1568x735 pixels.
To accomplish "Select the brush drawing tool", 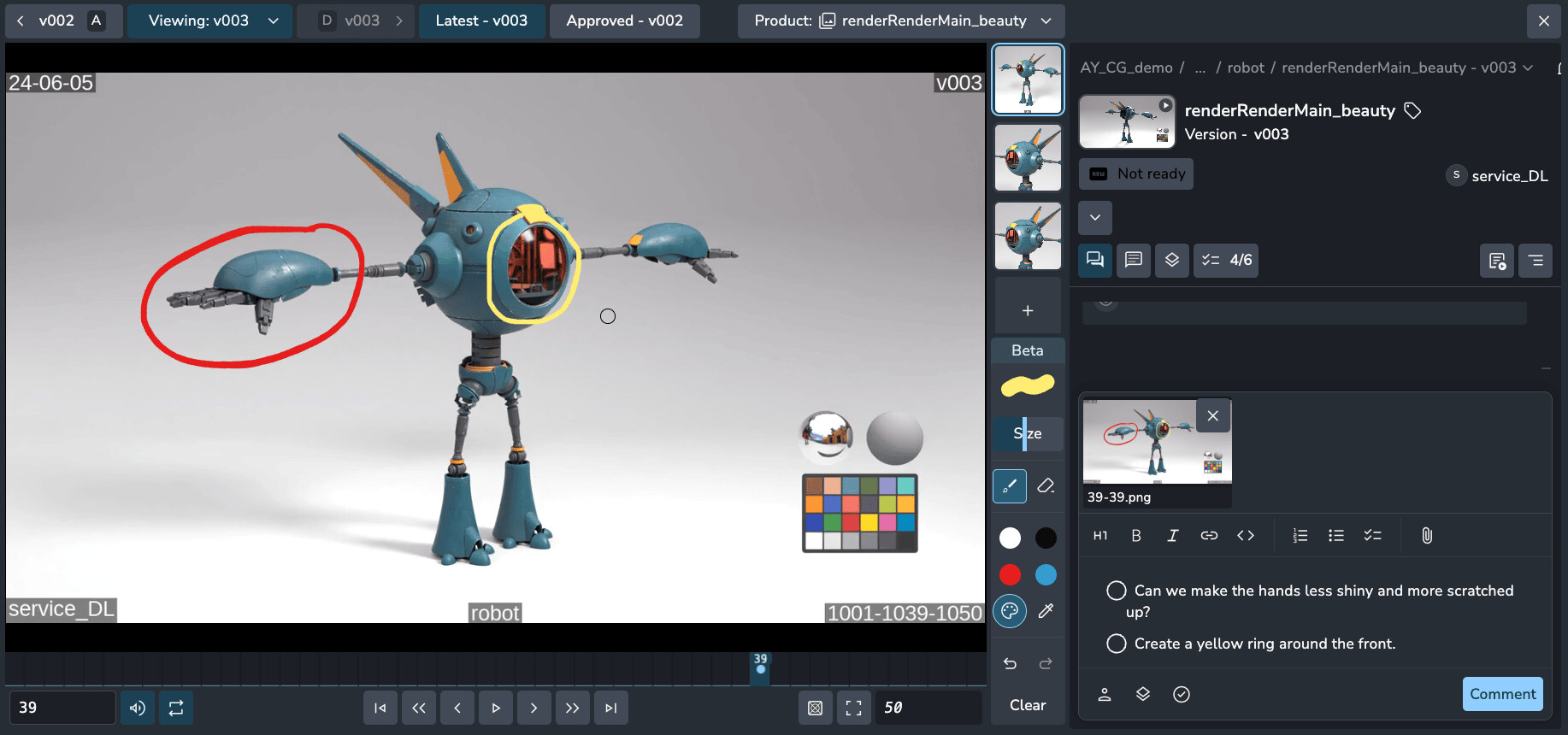I will pos(1010,485).
